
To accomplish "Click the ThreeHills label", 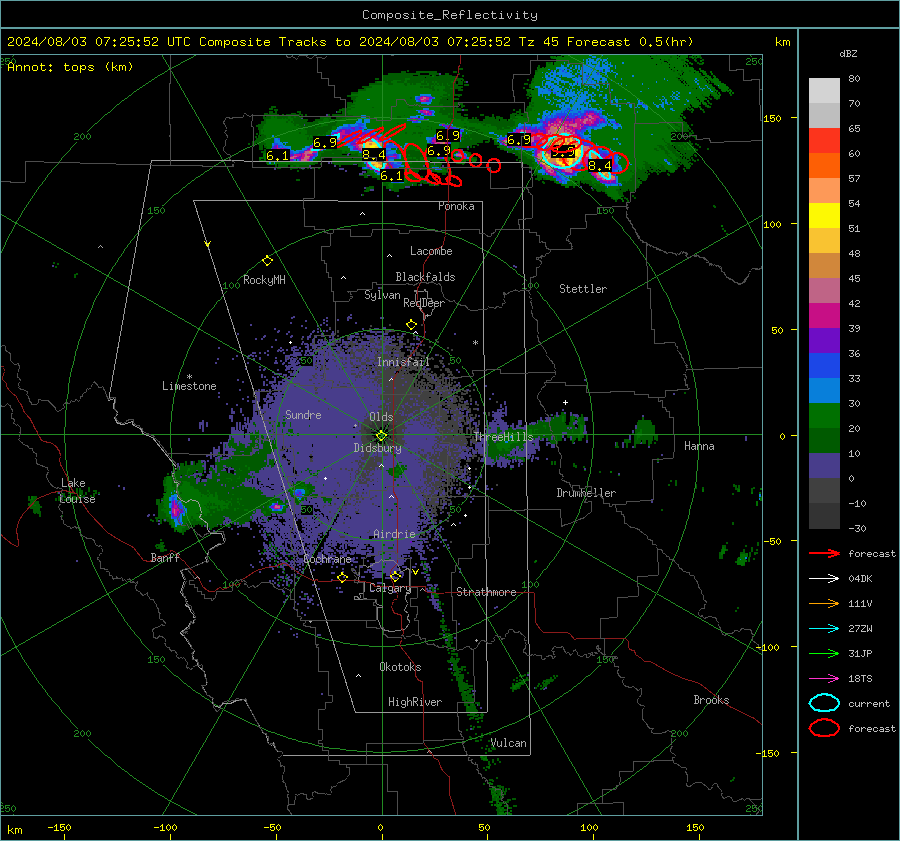I will [x=503, y=437].
